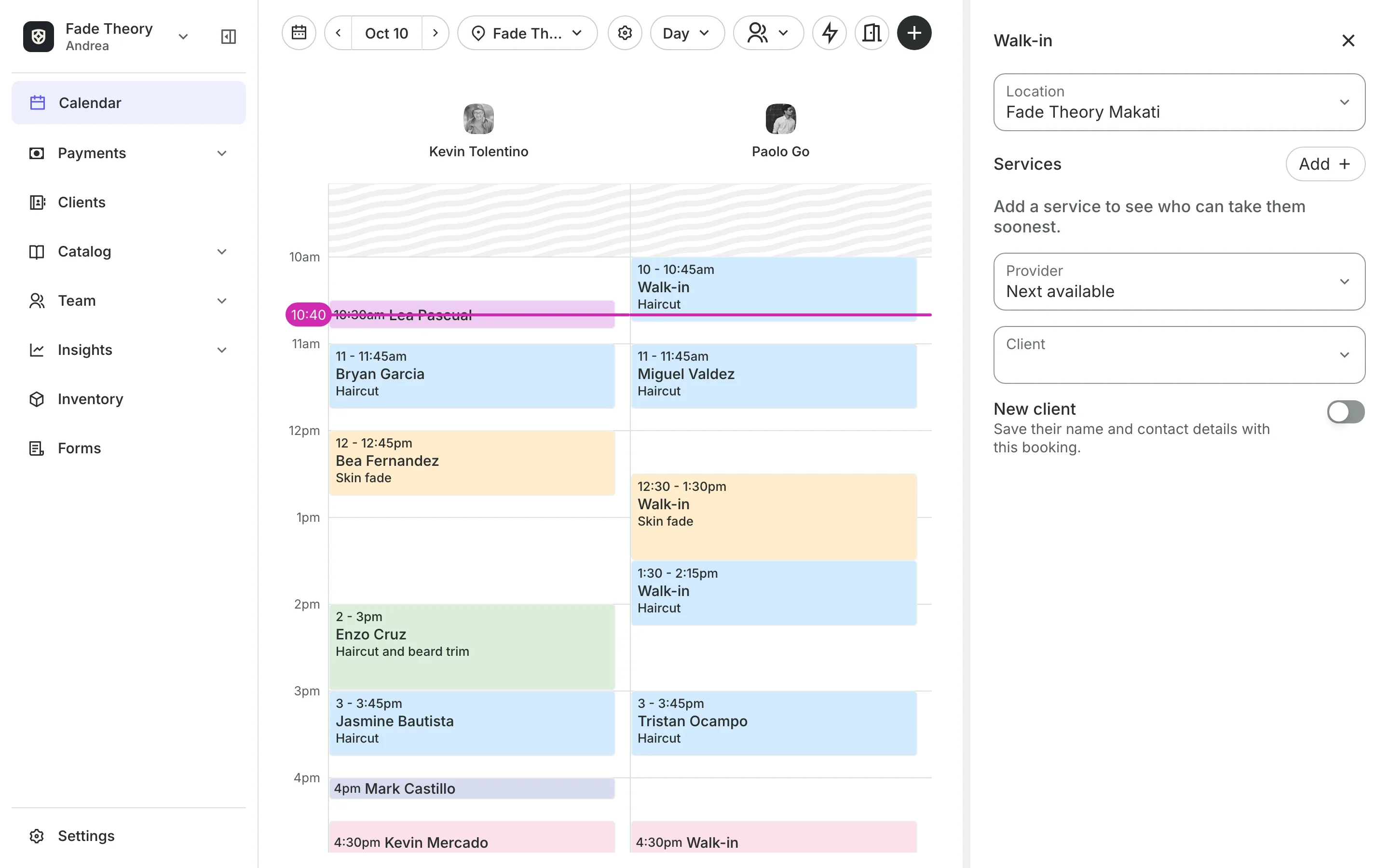Toggle the New client switch
Image resolution: width=1389 pixels, height=868 pixels.
pyautogui.click(x=1346, y=412)
